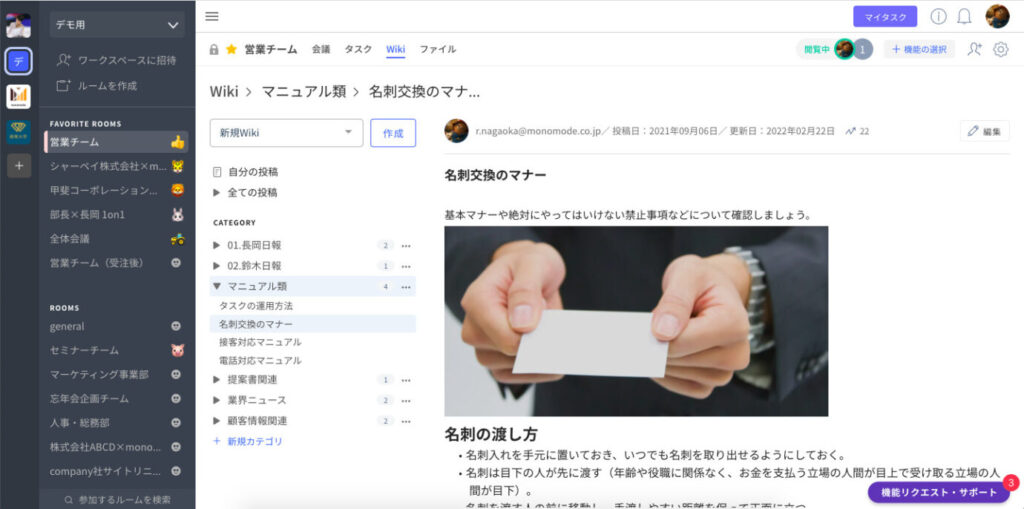Open more options for マニュアル類 category
The image size is (1024, 509).
point(406,287)
